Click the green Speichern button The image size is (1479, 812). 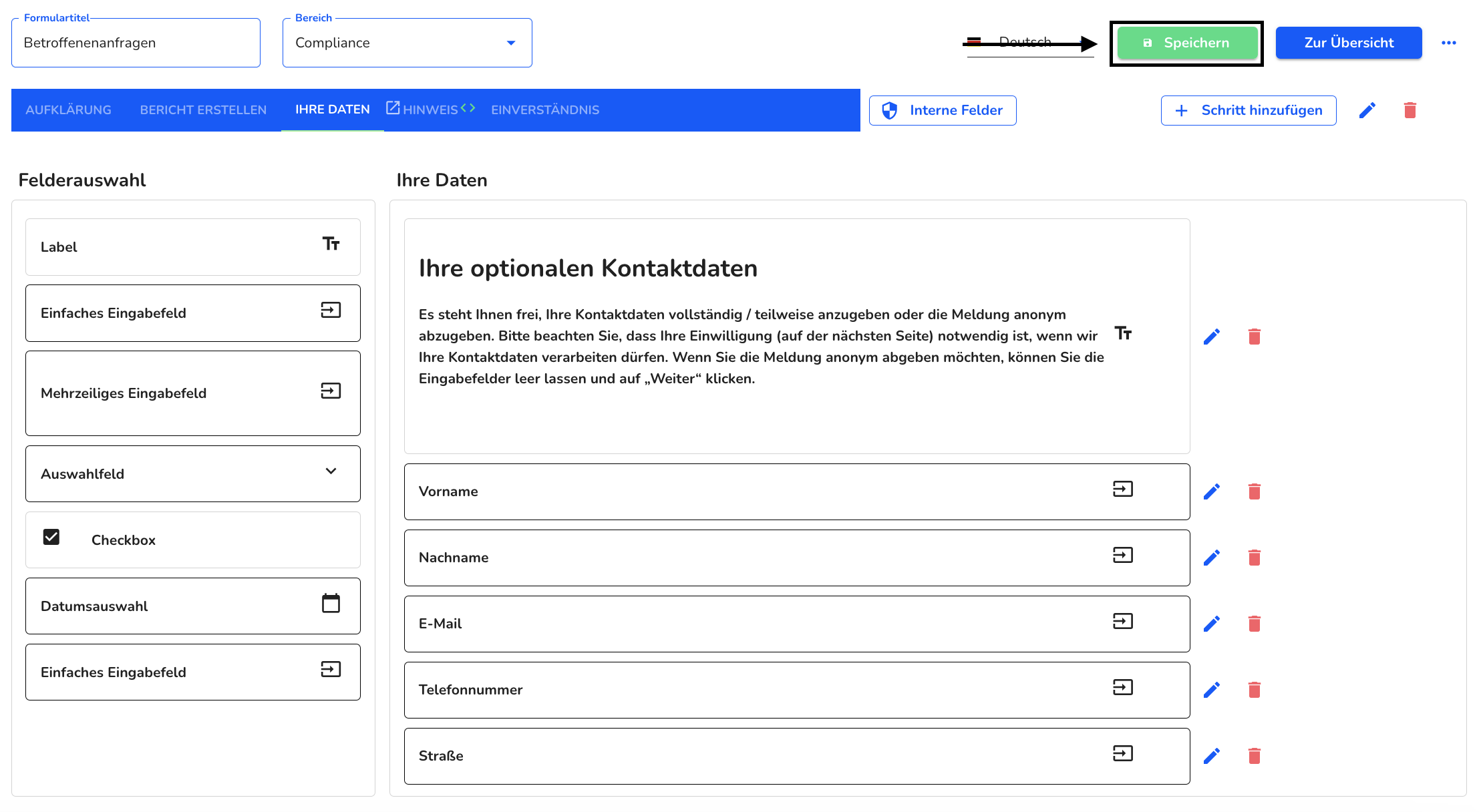(1187, 43)
